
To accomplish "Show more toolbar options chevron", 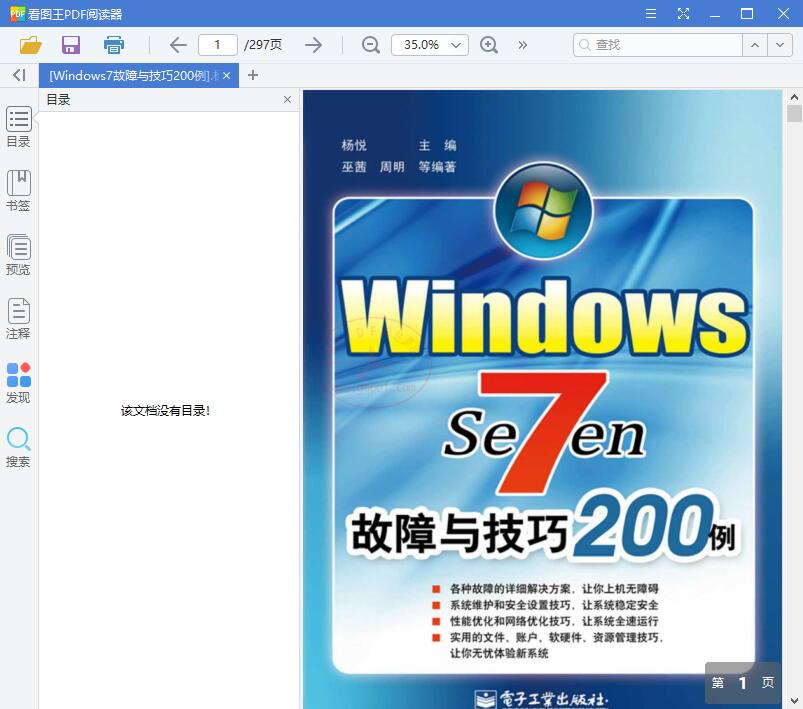I will point(522,45).
